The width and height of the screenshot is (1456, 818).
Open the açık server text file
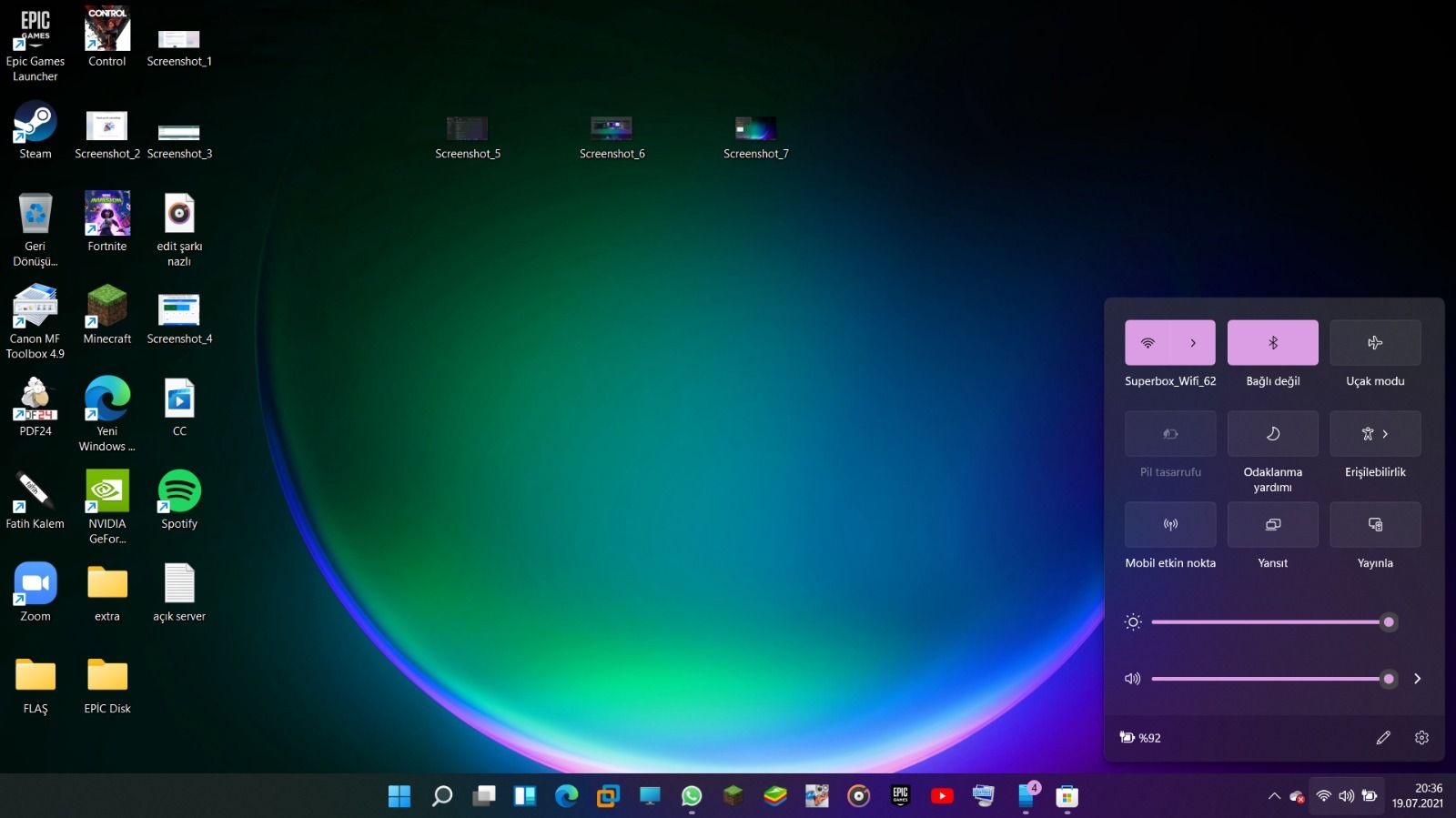click(179, 591)
